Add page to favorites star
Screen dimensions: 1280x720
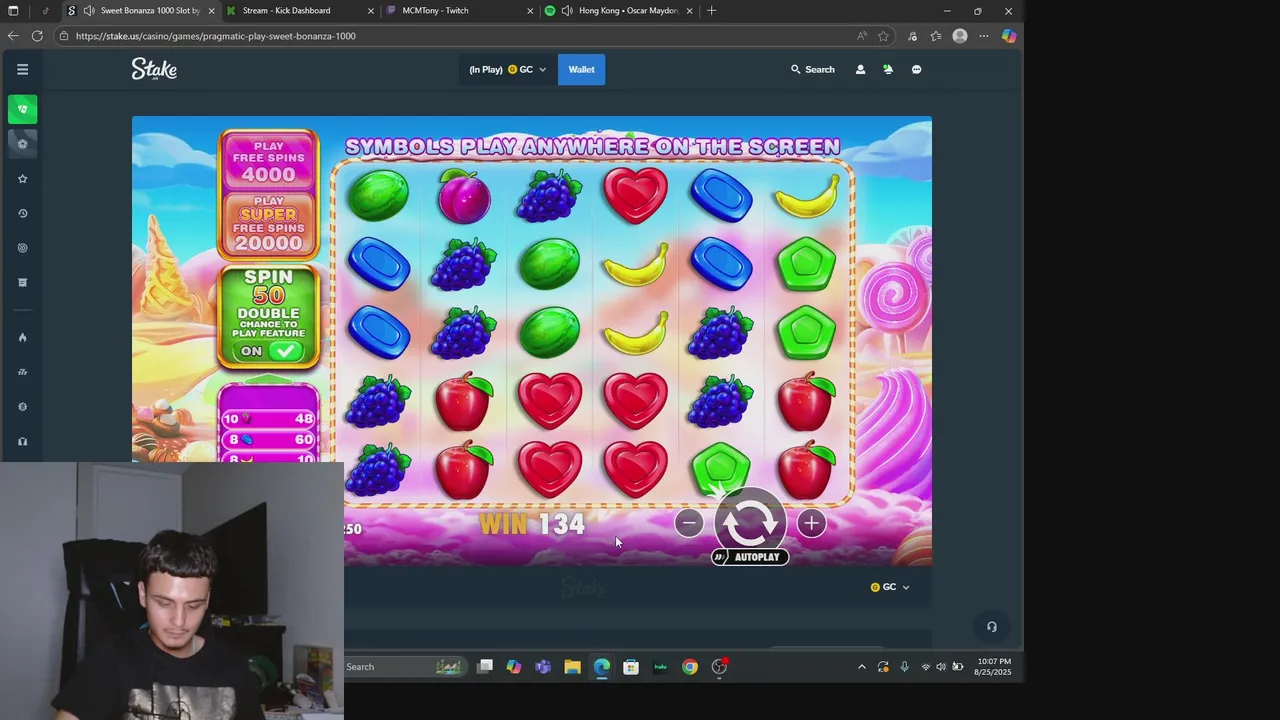883,36
